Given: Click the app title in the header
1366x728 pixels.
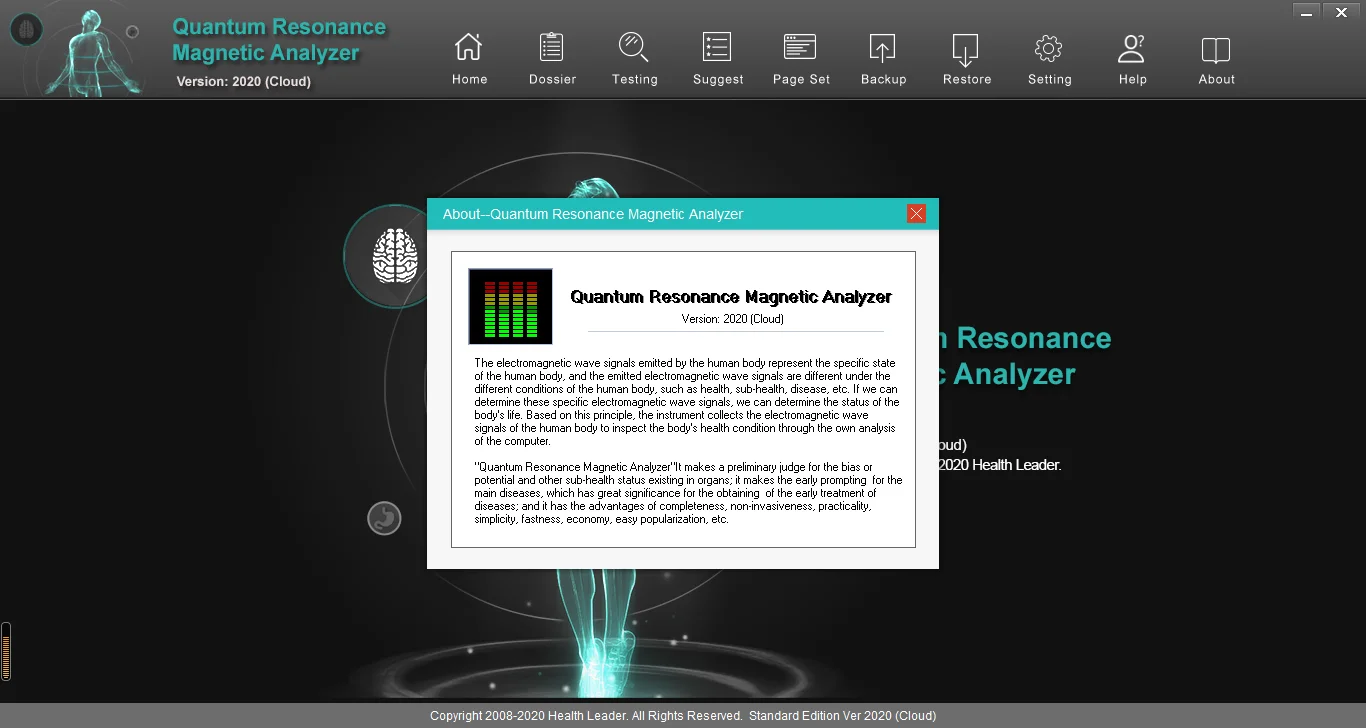Looking at the screenshot, I should (279, 40).
